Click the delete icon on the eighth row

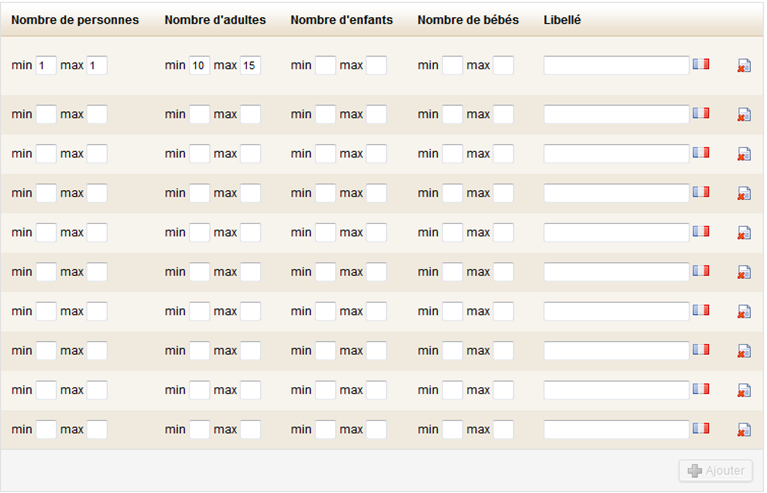[x=744, y=351]
